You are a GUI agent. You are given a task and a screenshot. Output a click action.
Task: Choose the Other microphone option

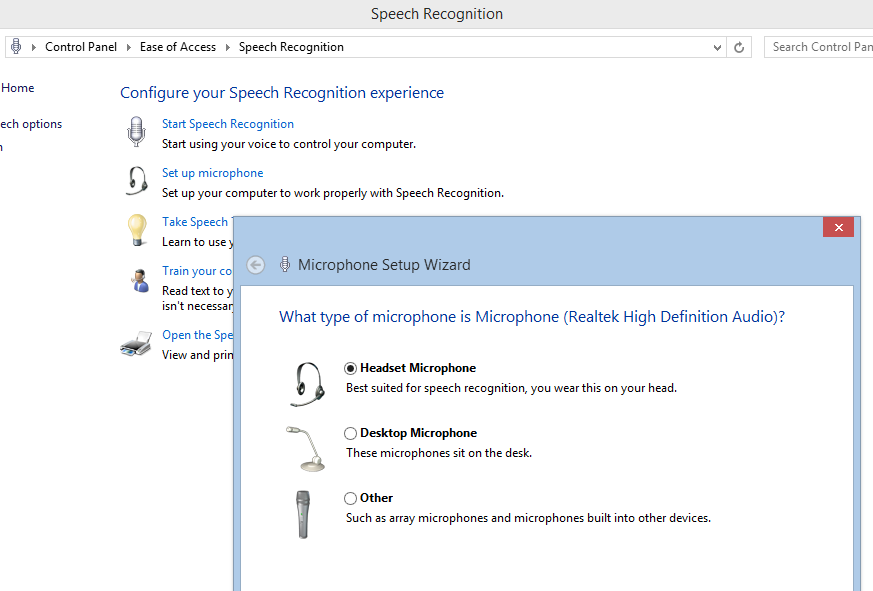[351, 497]
